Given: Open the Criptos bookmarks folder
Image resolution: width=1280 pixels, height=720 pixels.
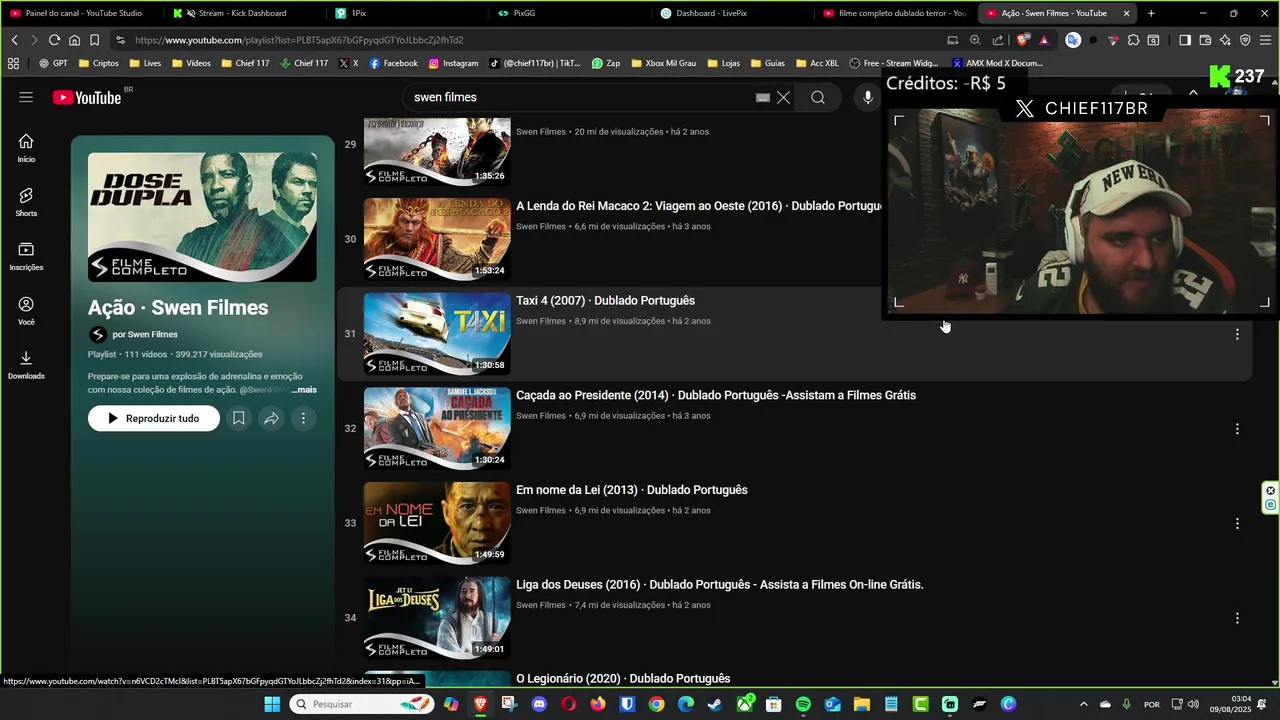Looking at the screenshot, I should click(x=98, y=63).
